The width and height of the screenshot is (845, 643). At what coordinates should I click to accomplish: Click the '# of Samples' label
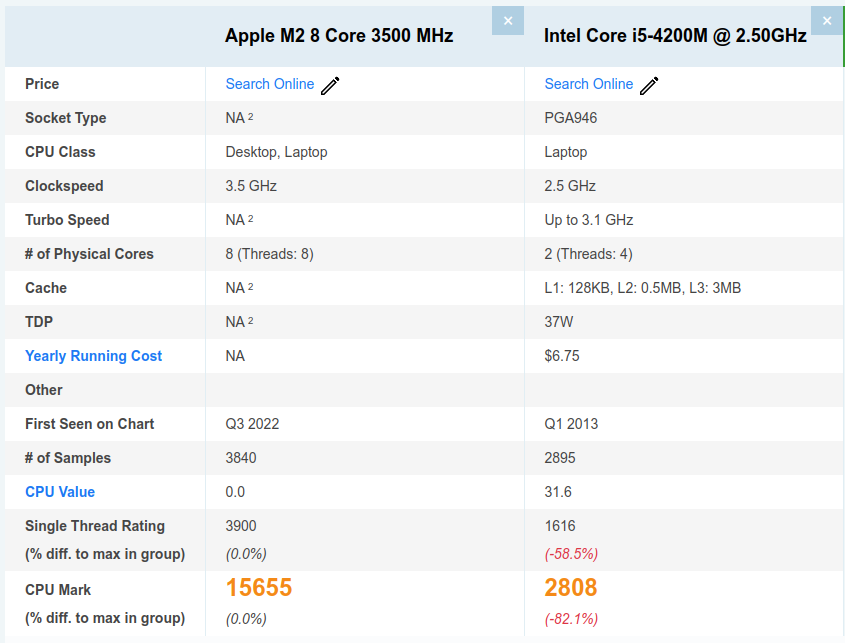pos(68,458)
